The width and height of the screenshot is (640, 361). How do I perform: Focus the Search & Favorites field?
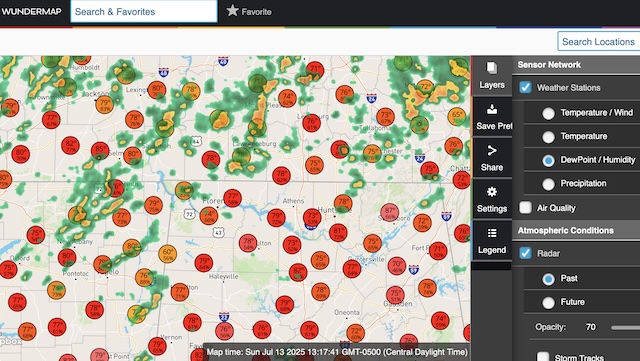[144, 11]
